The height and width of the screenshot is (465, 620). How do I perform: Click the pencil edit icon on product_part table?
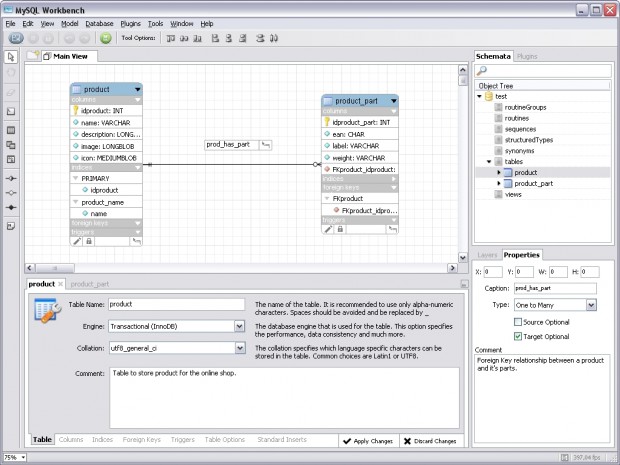(328, 229)
